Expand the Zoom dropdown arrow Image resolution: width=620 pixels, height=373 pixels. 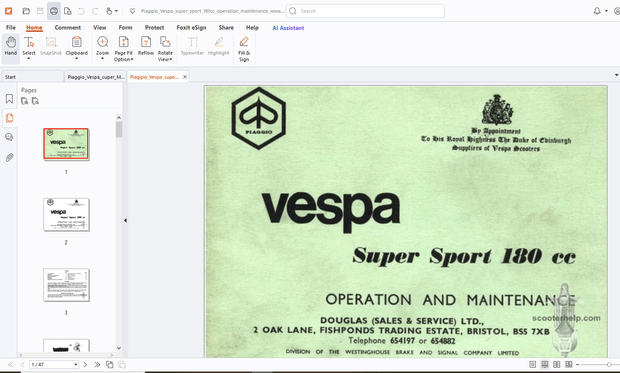coord(102,59)
